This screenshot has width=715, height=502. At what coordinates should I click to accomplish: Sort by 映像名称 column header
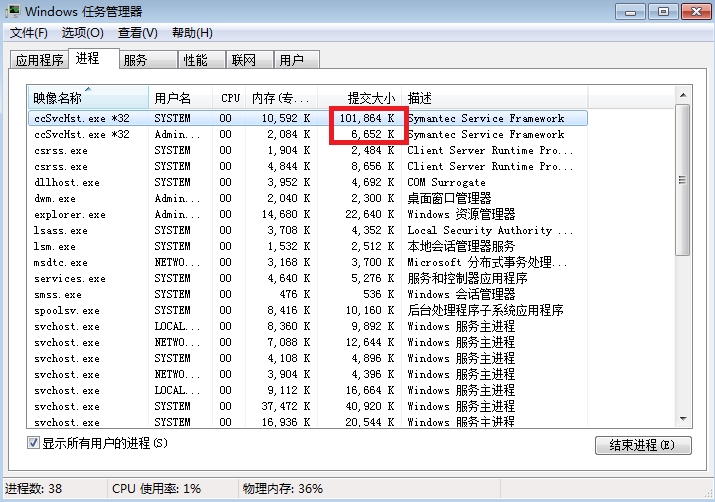[88, 98]
